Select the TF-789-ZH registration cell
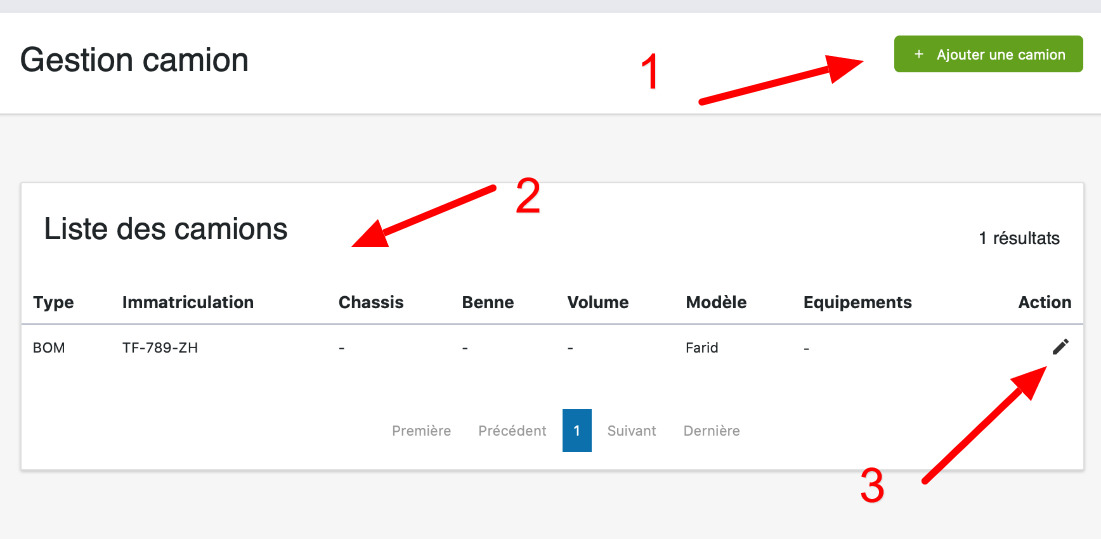The image size is (1101, 539). coord(160,349)
